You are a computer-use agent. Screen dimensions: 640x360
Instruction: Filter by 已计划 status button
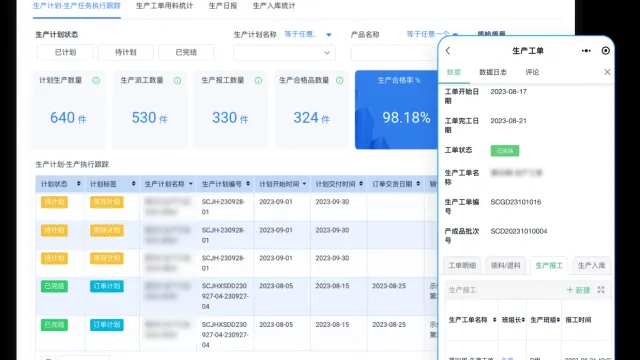[65, 52]
